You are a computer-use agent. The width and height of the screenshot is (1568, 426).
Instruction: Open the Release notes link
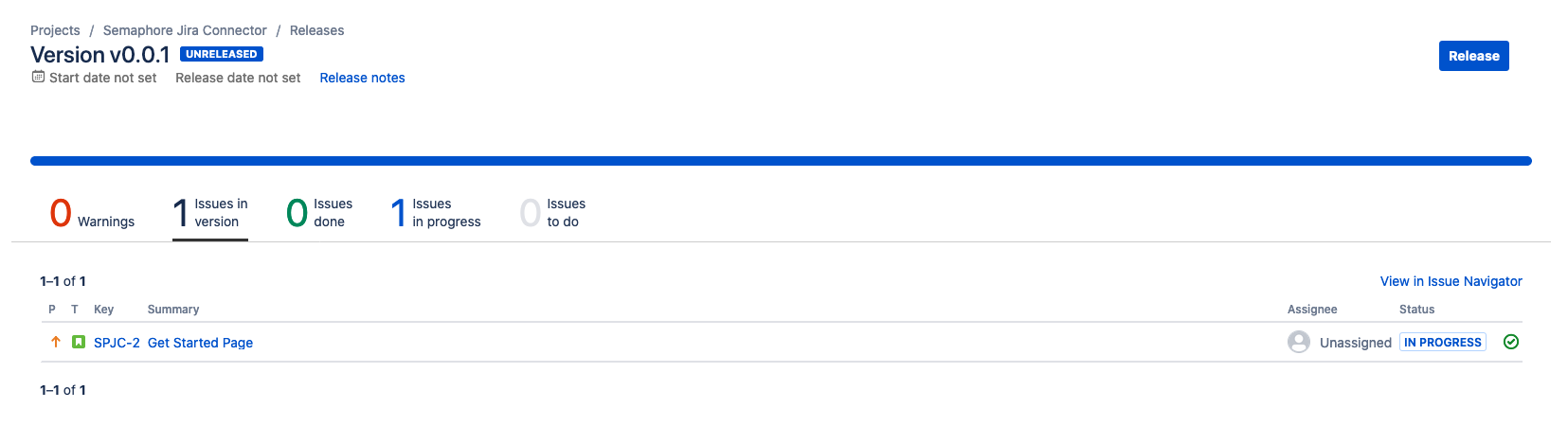click(x=362, y=78)
